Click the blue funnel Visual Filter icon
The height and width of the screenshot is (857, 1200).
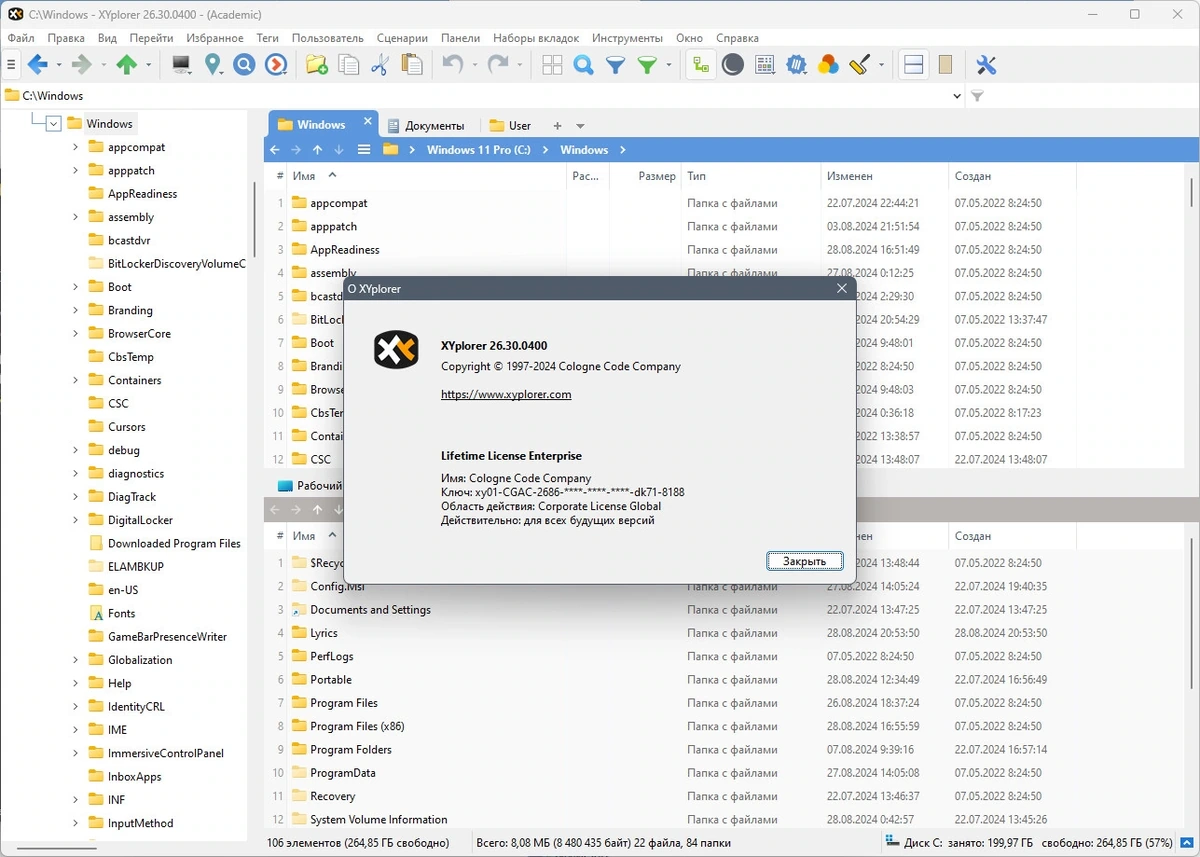(x=616, y=65)
